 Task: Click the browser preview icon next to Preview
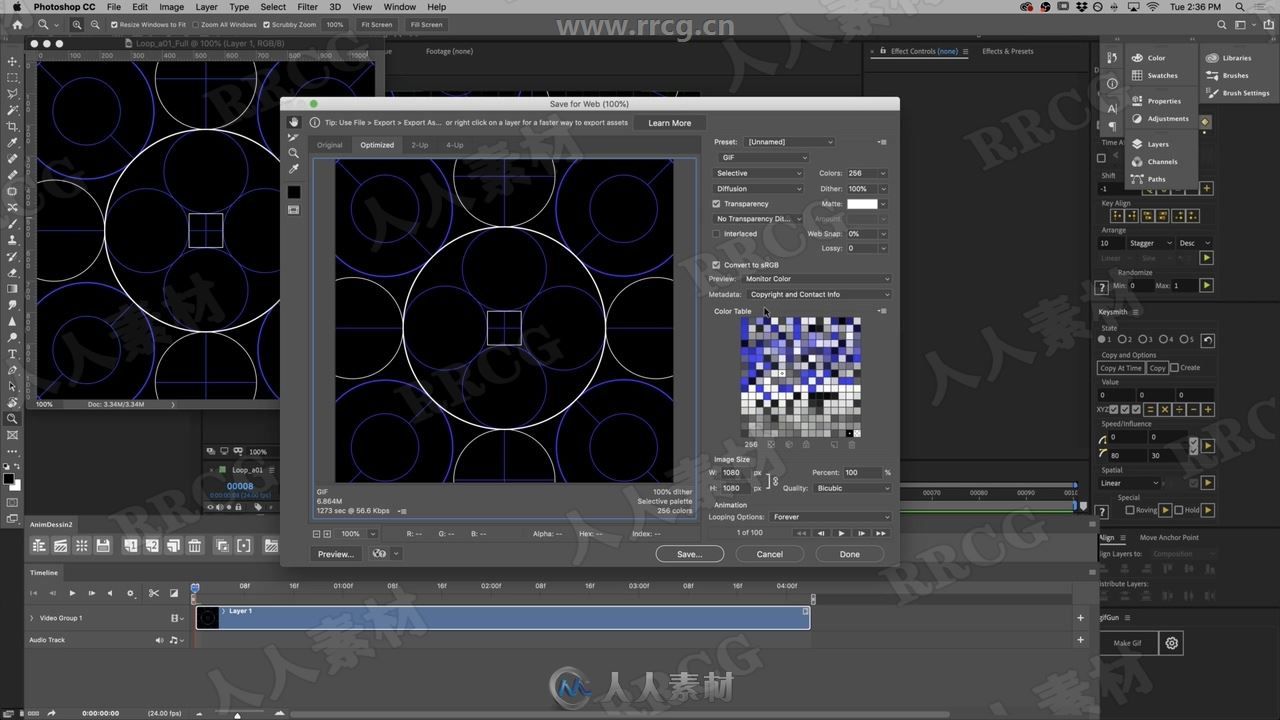pos(380,553)
